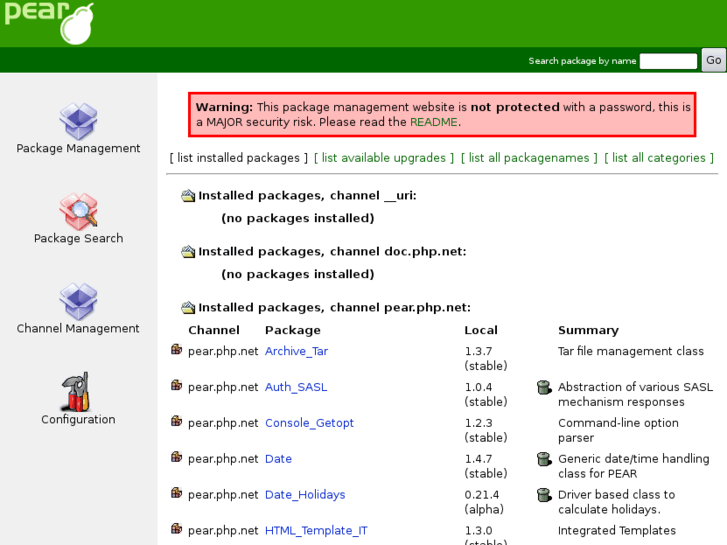Click package icon on Archive_Tar row
This screenshot has height=545, width=727.
176,350
